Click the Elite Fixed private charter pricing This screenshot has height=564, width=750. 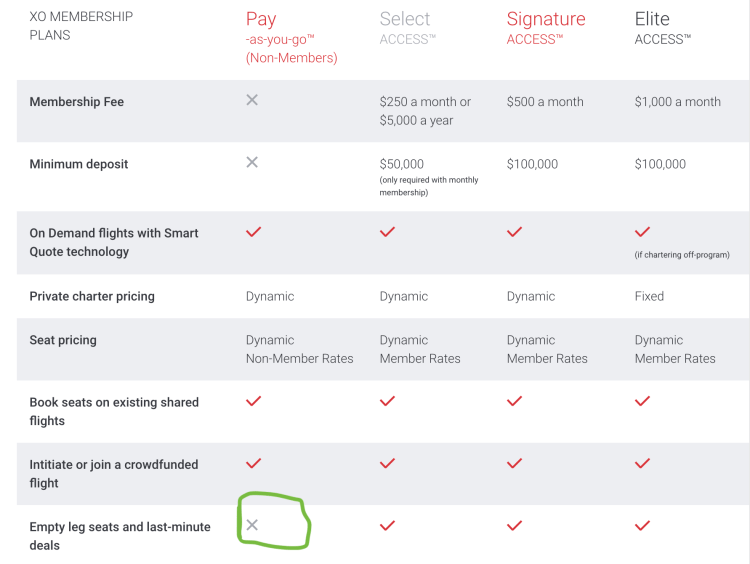[649, 296]
